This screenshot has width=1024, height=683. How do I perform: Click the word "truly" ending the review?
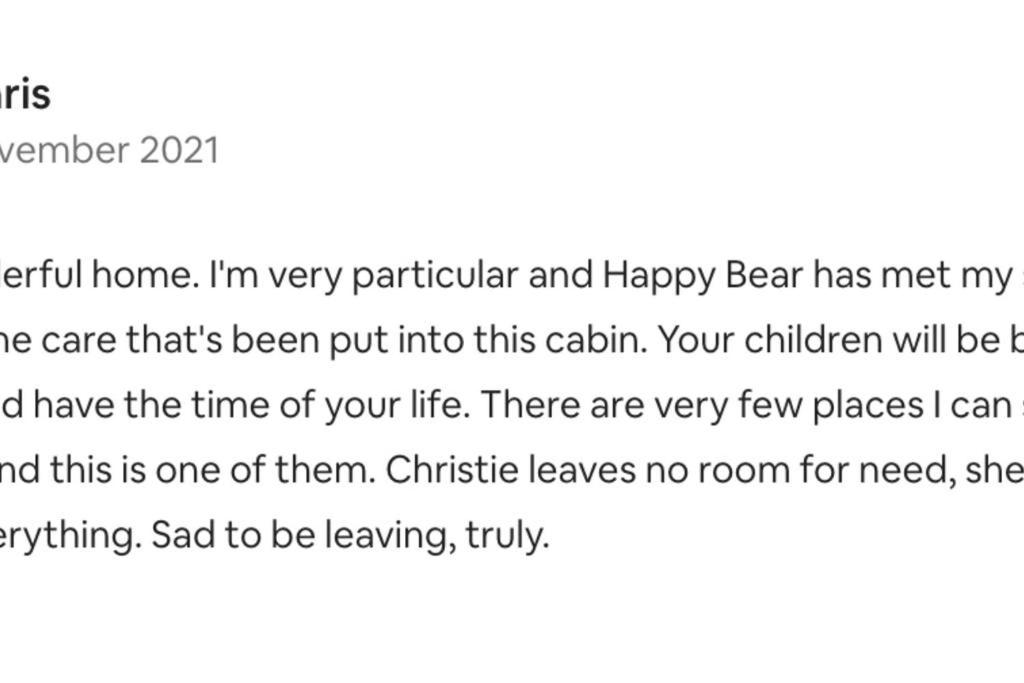pyautogui.click(x=507, y=535)
